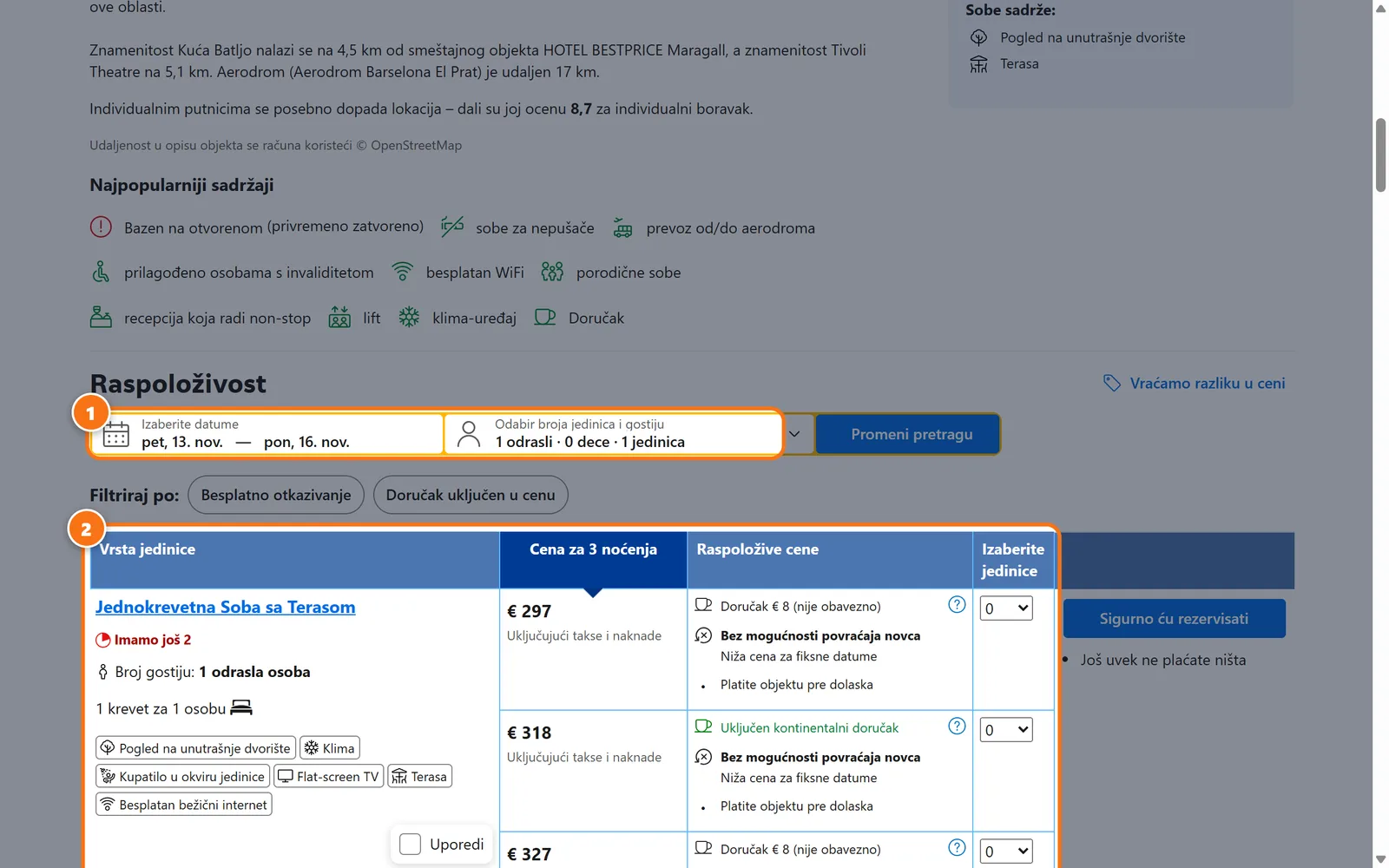This screenshot has height=868, width=1389.
Task: Click the airport shuttle icon
Action: click(622, 227)
